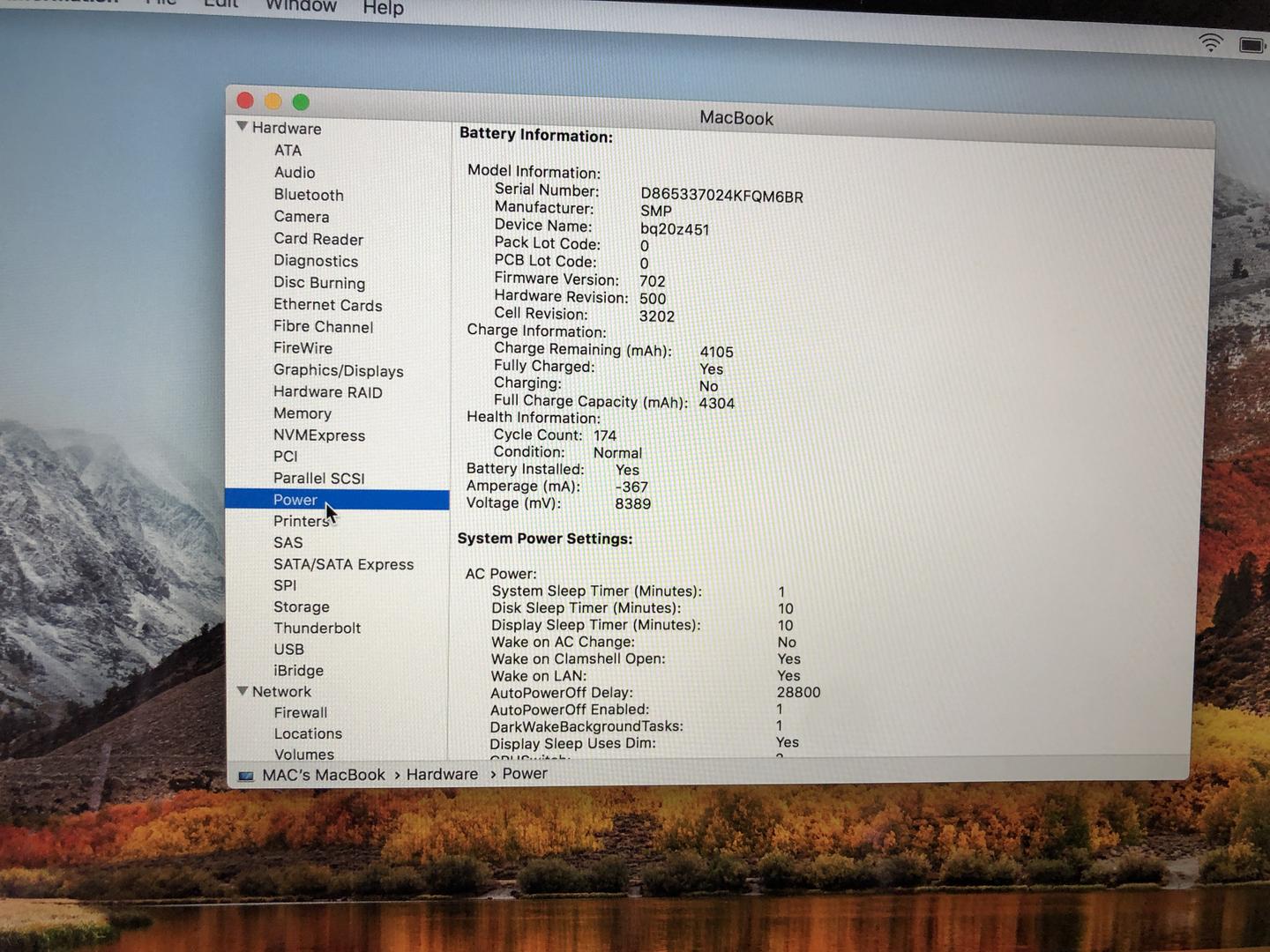This screenshot has height=952, width=1270.
Task: Click the Battery Information heading
Action: coord(536,135)
